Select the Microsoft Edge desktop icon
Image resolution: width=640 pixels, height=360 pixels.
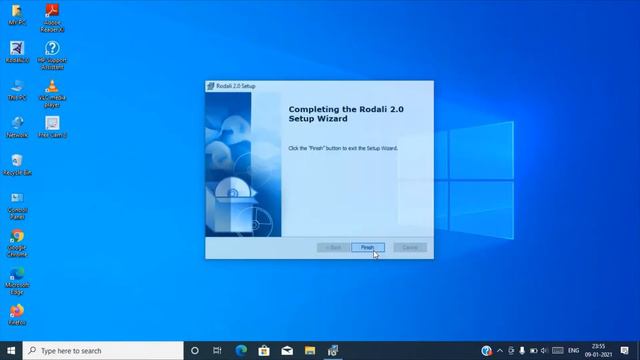(17, 281)
